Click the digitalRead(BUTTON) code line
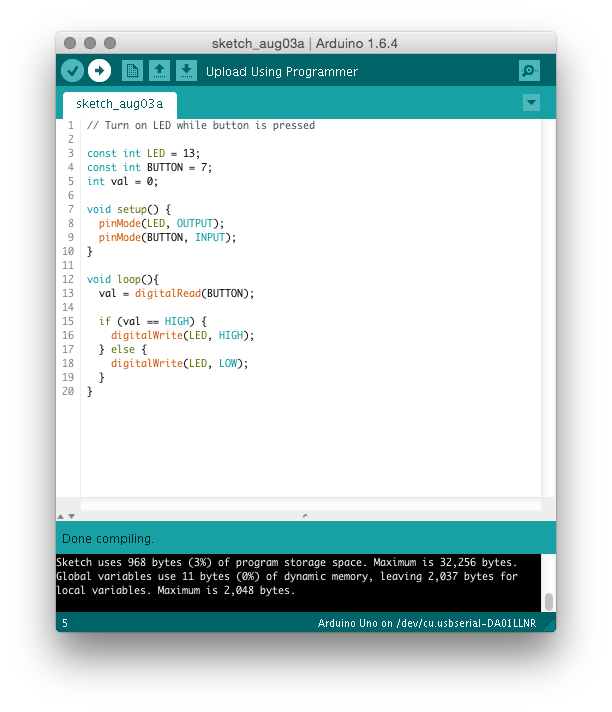Viewport: 612px width, 712px height. pyautogui.click(x=176, y=293)
